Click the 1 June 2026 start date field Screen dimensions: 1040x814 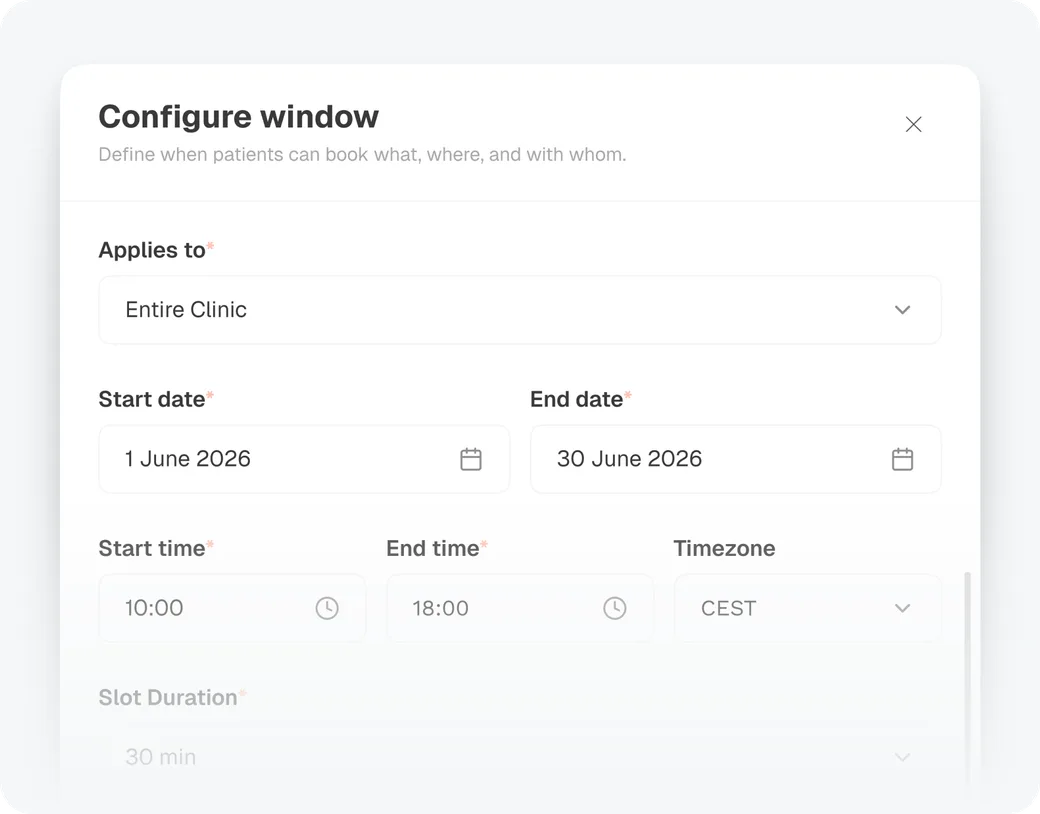pos(304,459)
